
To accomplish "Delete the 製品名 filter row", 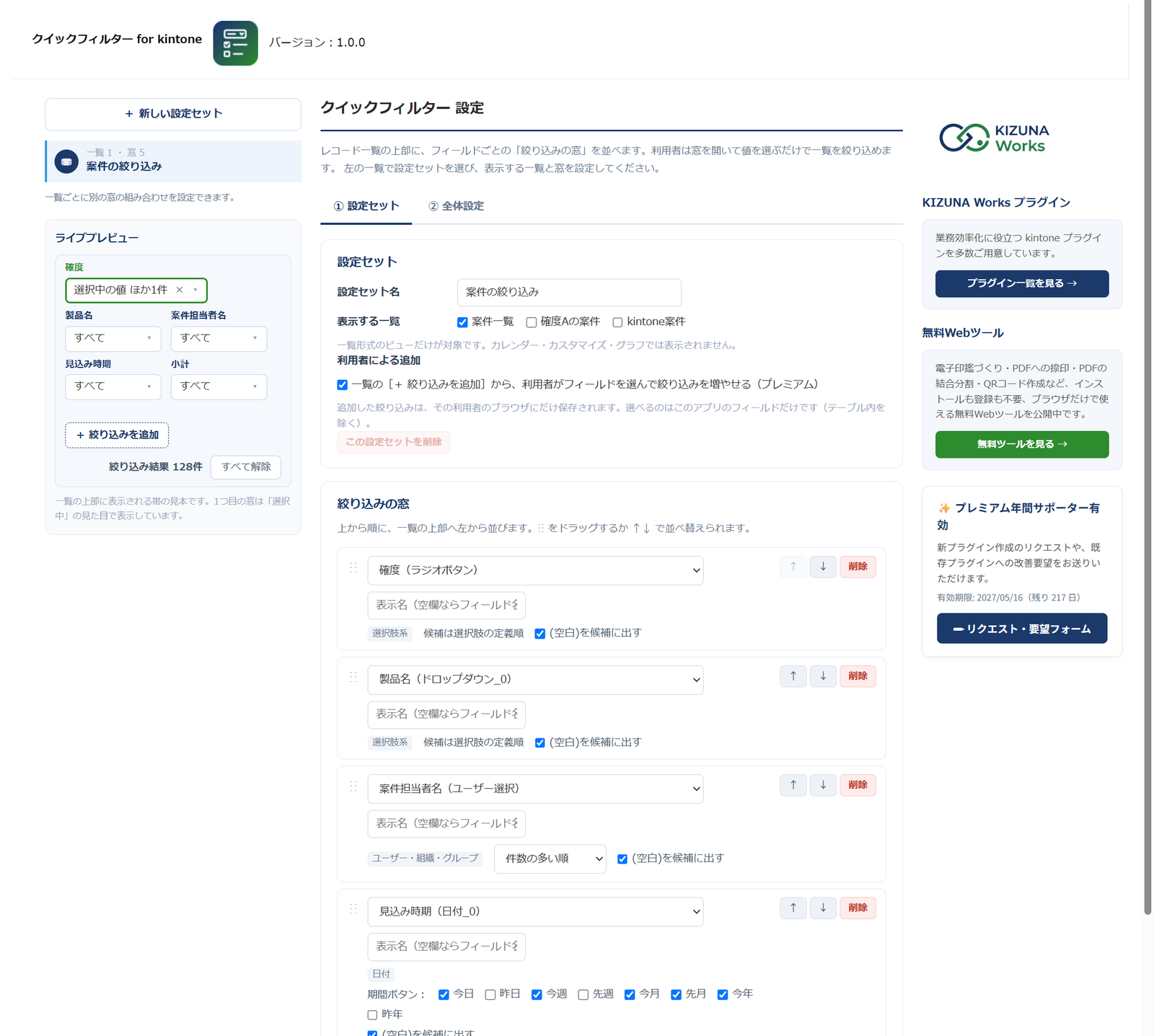I will (x=858, y=676).
